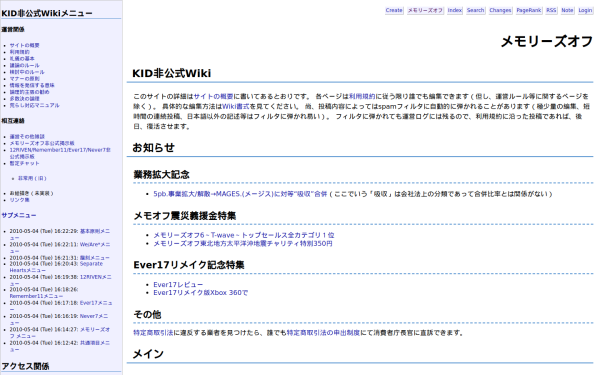The height and width of the screenshot is (375, 600).
Task: Open Remember11メニュー link
Action: click(36, 296)
